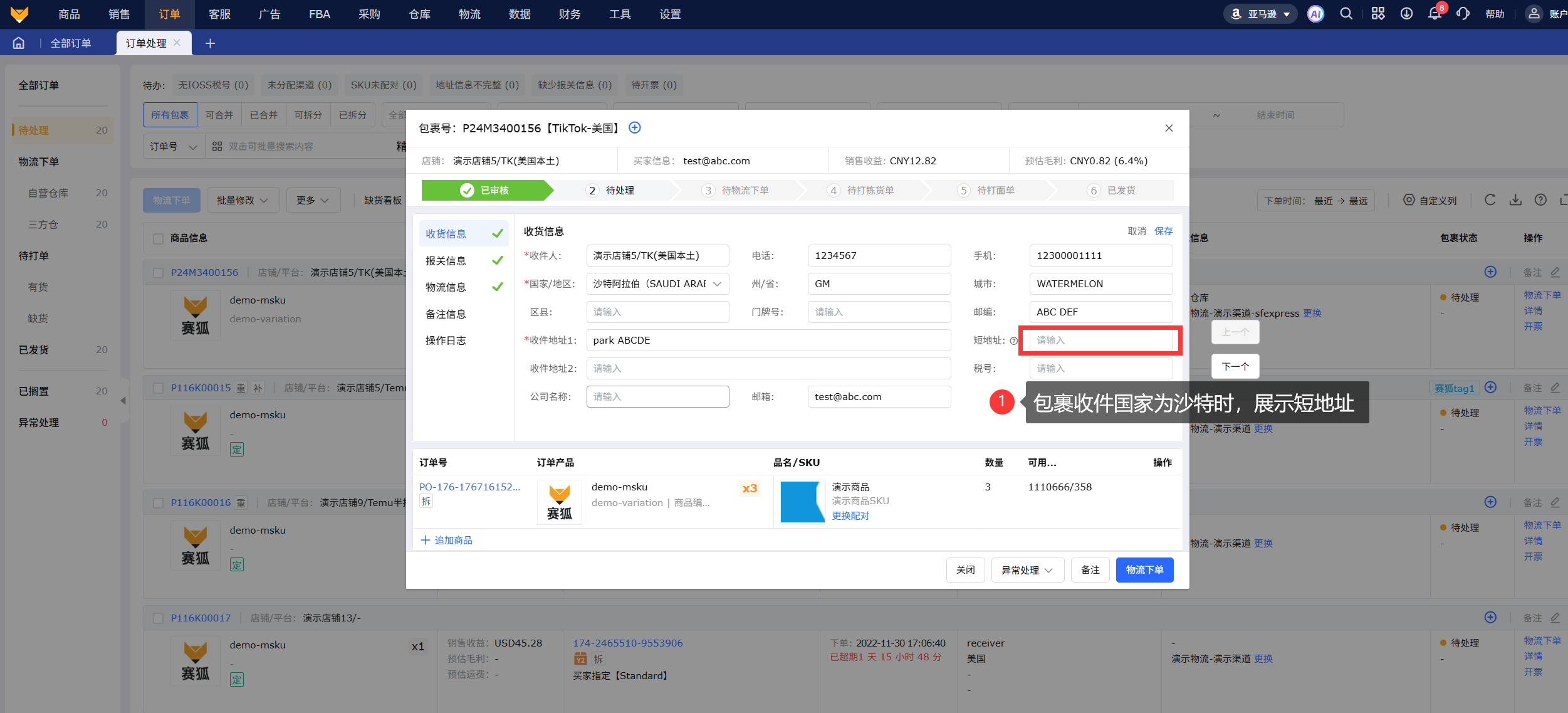The width and height of the screenshot is (1568, 713).
Task: Check the P116K00015 order checkbox
Action: (159, 388)
